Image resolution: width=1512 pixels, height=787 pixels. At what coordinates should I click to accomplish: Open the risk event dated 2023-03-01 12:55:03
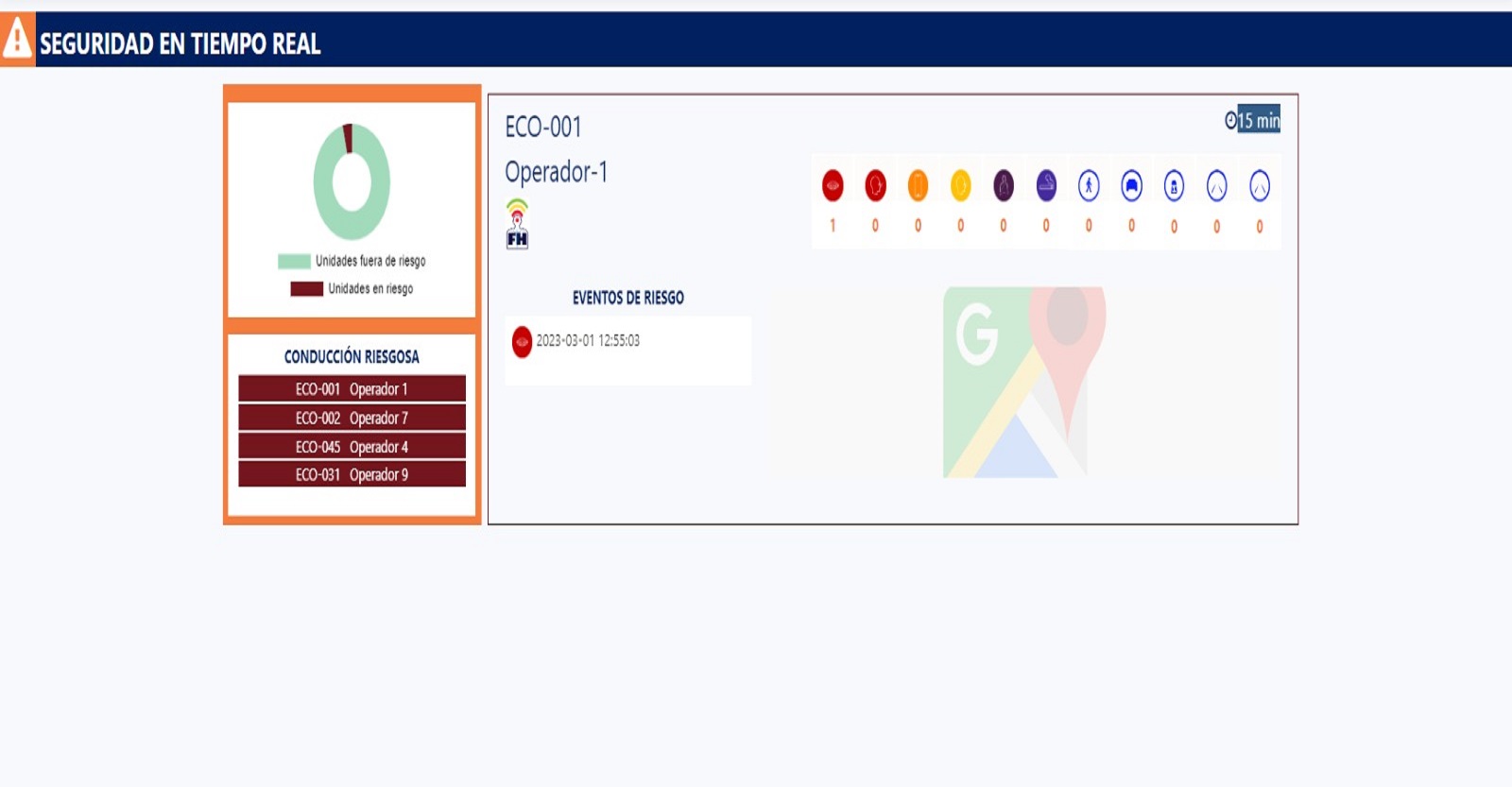(588, 341)
